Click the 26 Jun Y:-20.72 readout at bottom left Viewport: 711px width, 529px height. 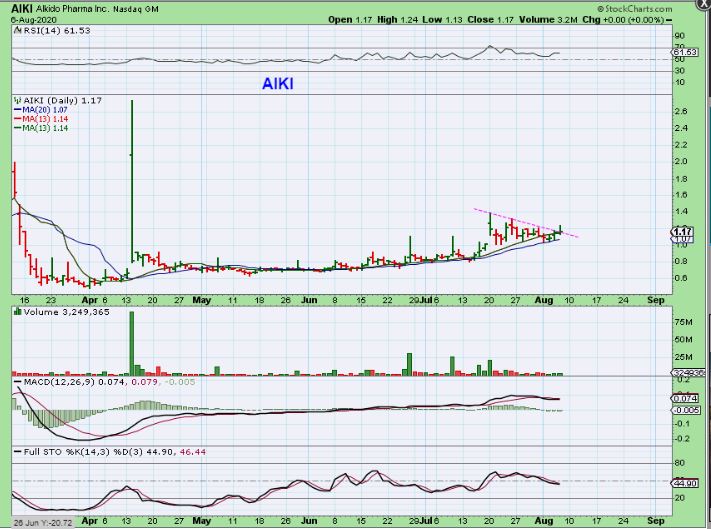tap(42, 523)
